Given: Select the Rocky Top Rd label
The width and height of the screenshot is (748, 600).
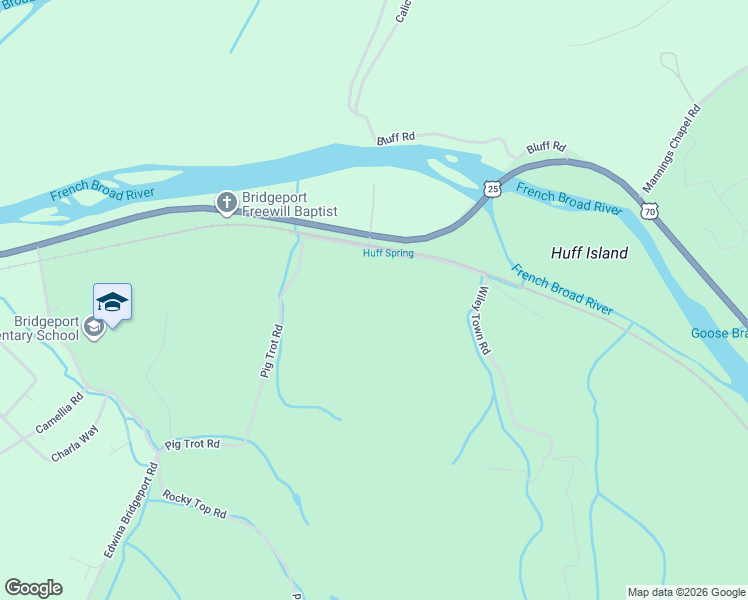Looking at the screenshot, I should pyautogui.click(x=194, y=504).
